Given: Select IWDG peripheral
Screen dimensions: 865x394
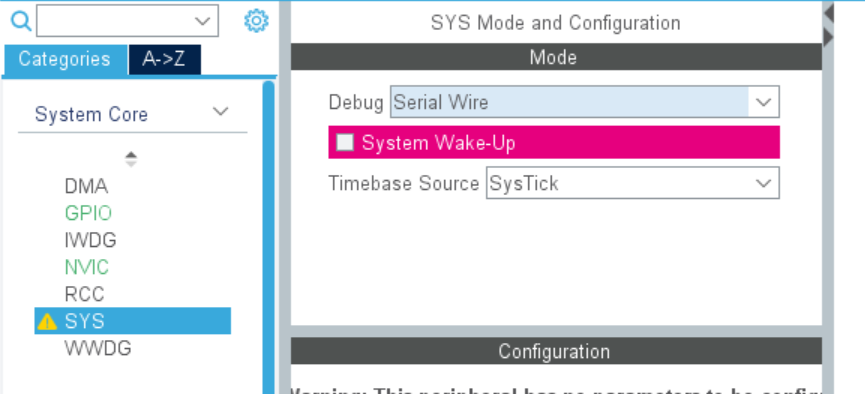Looking at the screenshot, I should point(90,240).
